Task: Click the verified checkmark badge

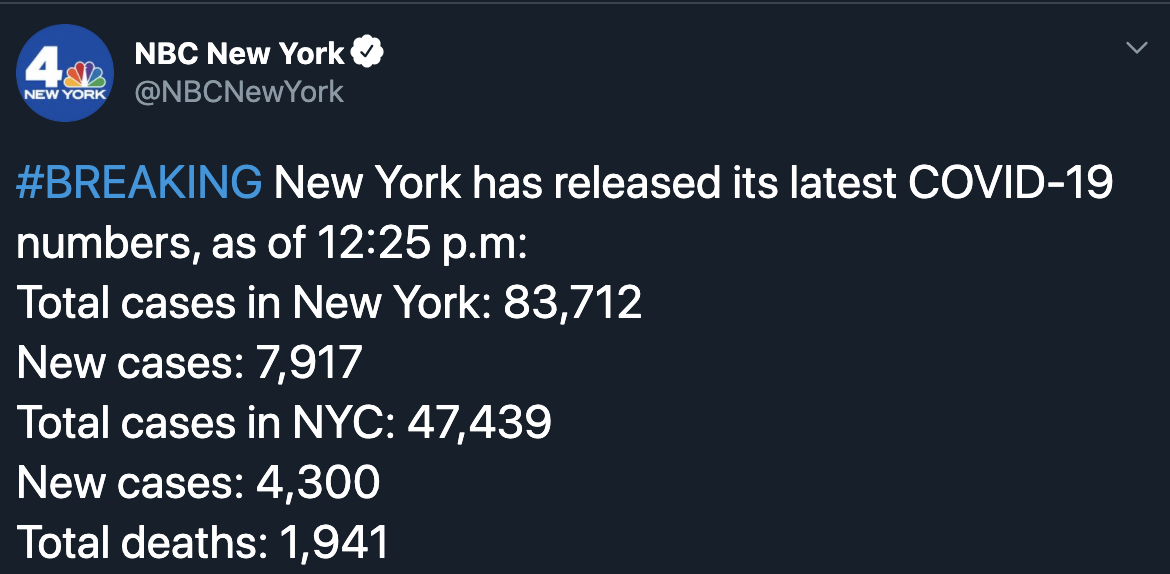Action: pyautogui.click(x=366, y=54)
